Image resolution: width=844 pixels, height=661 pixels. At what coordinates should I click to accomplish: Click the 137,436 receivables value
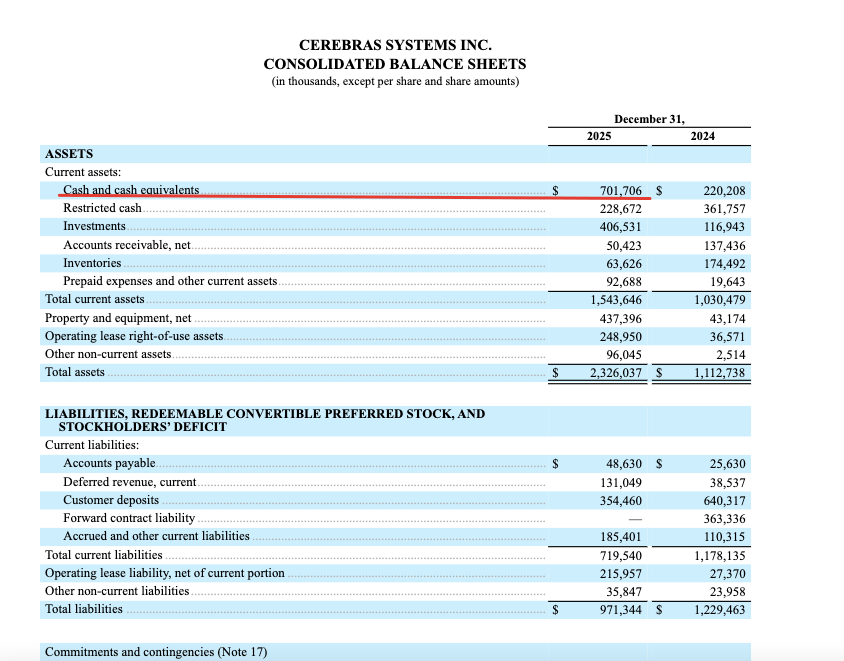[724, 246]
